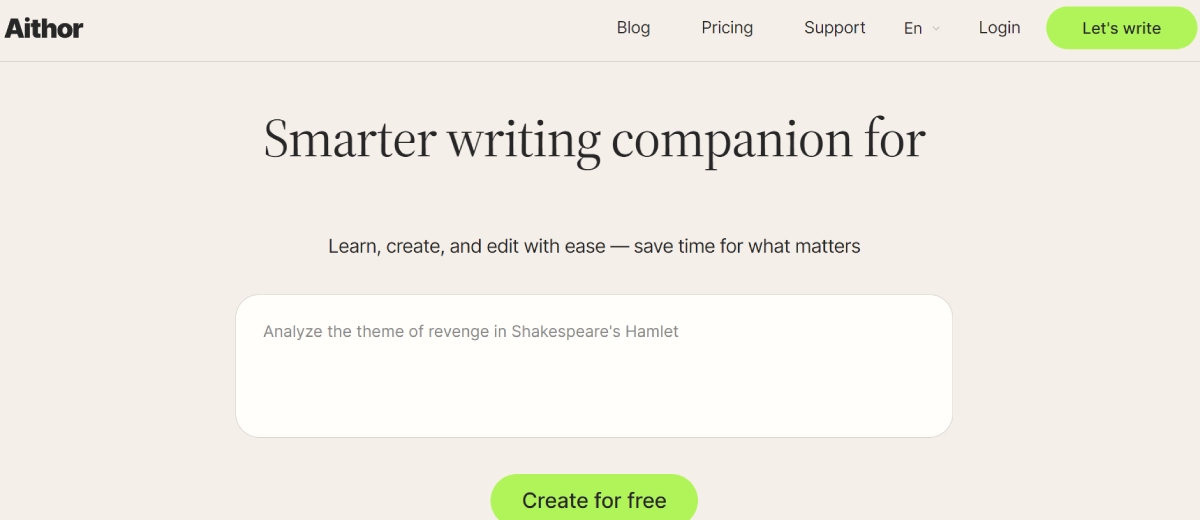Open the Support link

(x=834, y=28)
